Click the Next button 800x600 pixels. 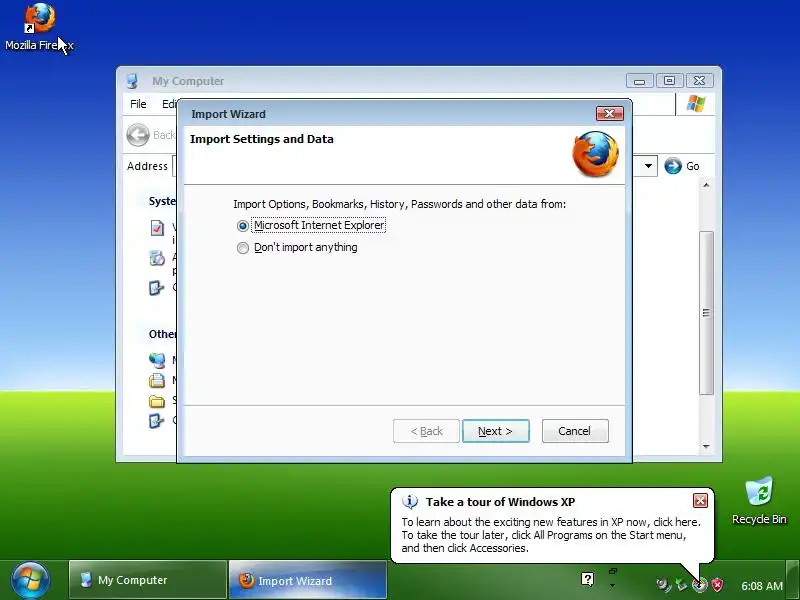pyautogui.click(x=495, y=431)
